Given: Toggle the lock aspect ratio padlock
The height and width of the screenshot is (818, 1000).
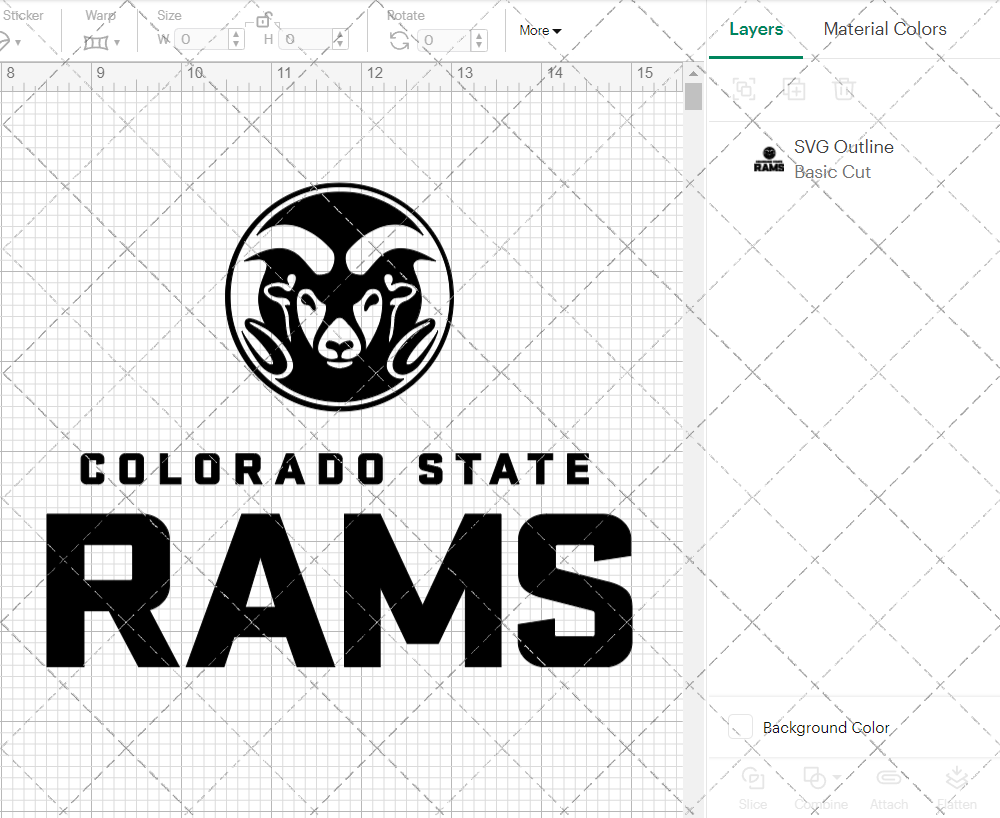Looking at the screenshot, I should [x=263, y=21].
